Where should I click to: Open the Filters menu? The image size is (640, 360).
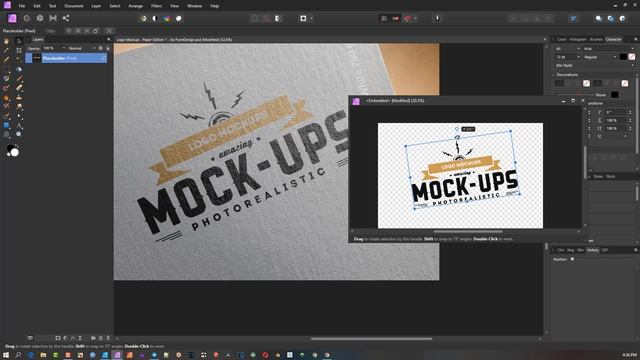pos(156,6)
